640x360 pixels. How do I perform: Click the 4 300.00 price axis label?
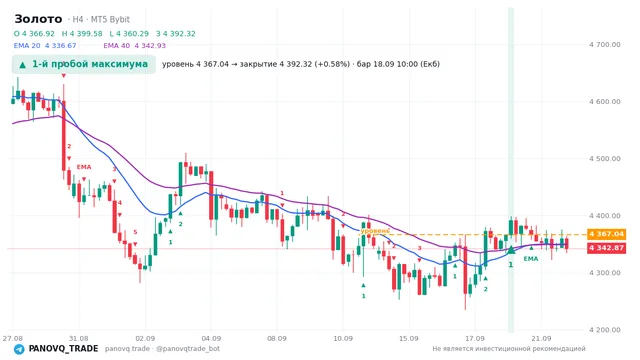click(604, 273)
